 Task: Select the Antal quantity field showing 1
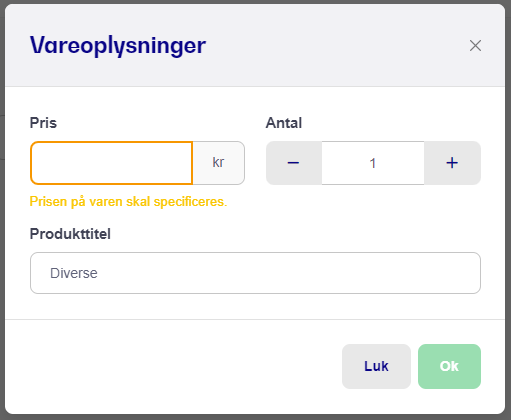373,163
